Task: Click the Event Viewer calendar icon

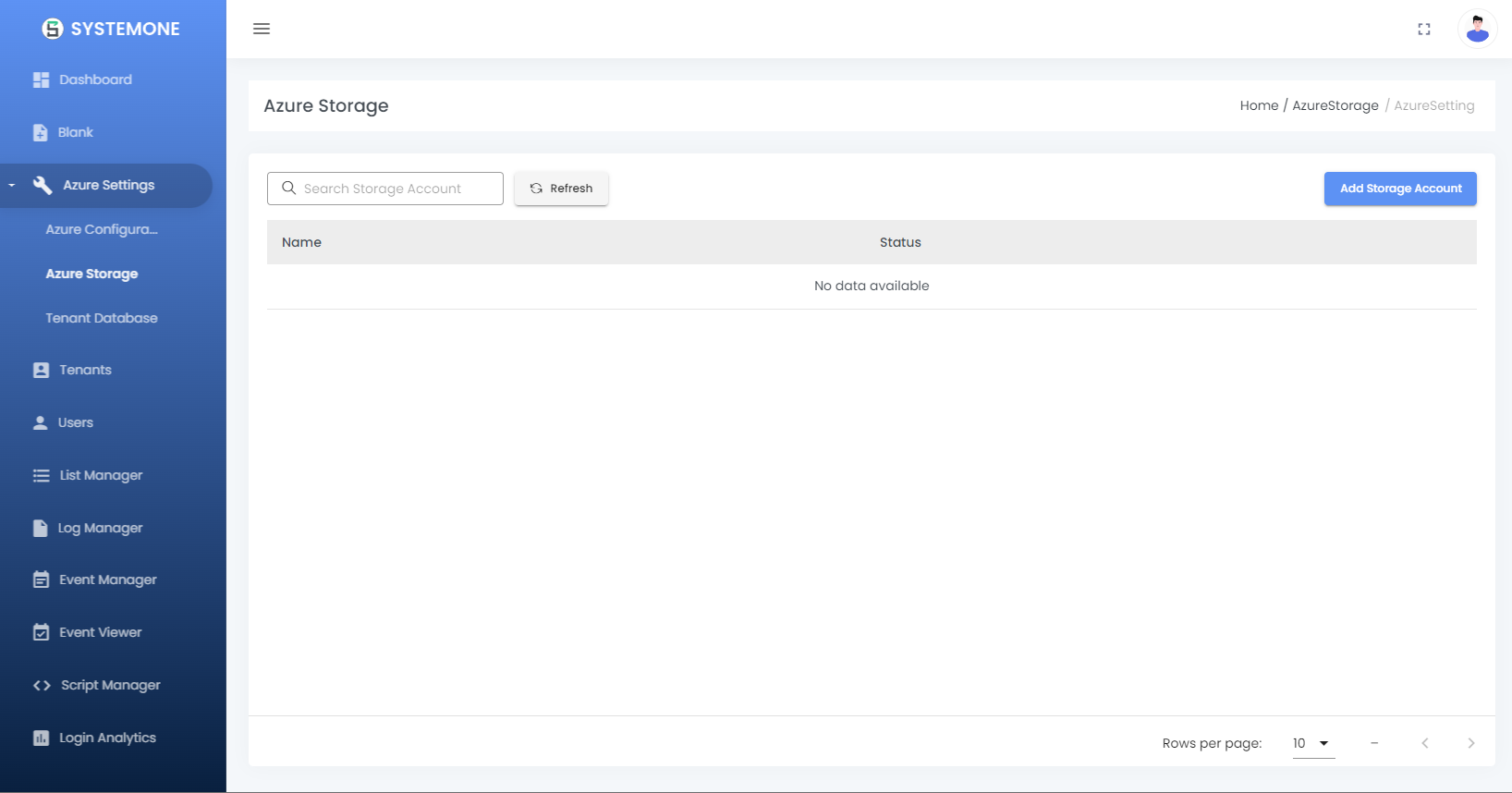Action: pyautogui.click(x=41, y=633)
